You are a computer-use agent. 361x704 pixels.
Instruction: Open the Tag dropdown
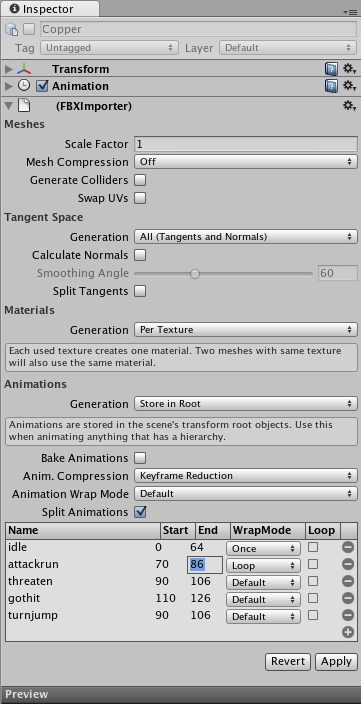109,48
